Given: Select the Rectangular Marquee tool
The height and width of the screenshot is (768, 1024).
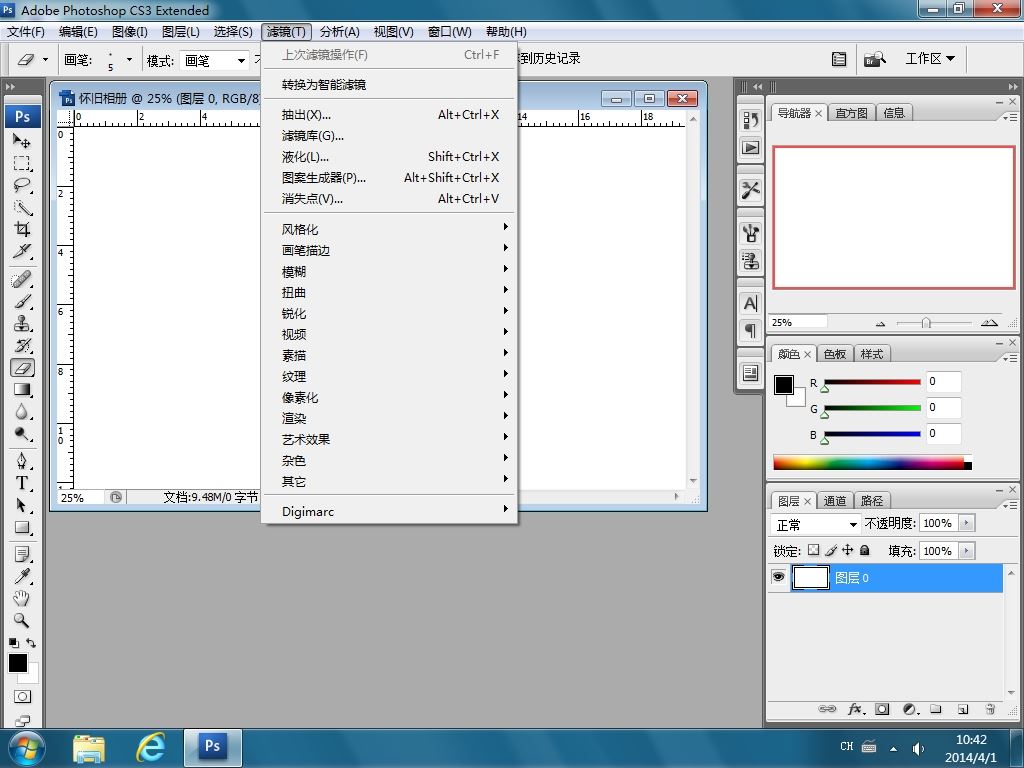Looking at the screenshot, I should coord(22,163).
